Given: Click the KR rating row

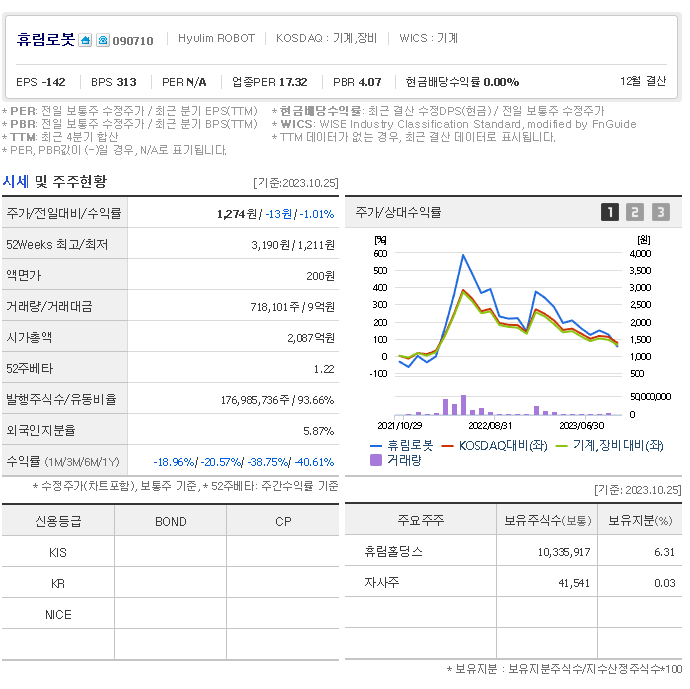Looking at the screenshot, I should tap(170, 583).
